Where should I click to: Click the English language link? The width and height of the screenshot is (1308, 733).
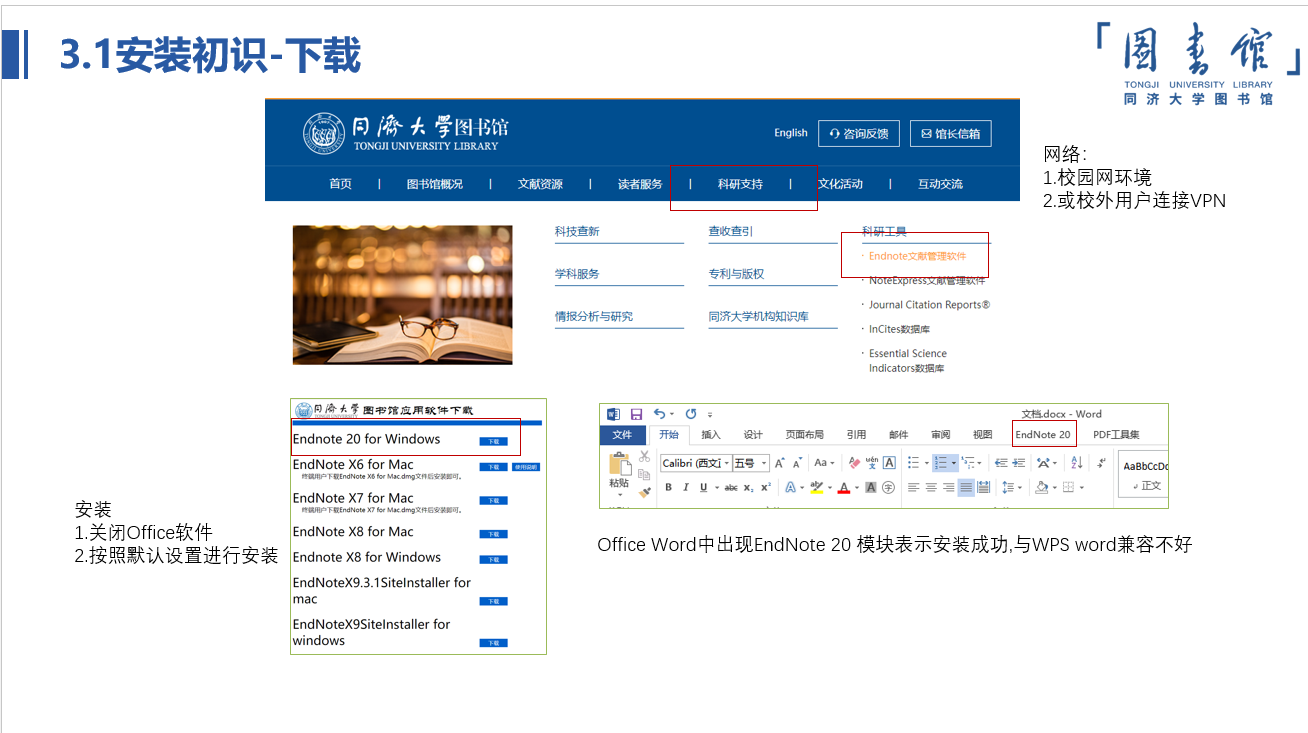pyautogui.click(x=790, y=133)
